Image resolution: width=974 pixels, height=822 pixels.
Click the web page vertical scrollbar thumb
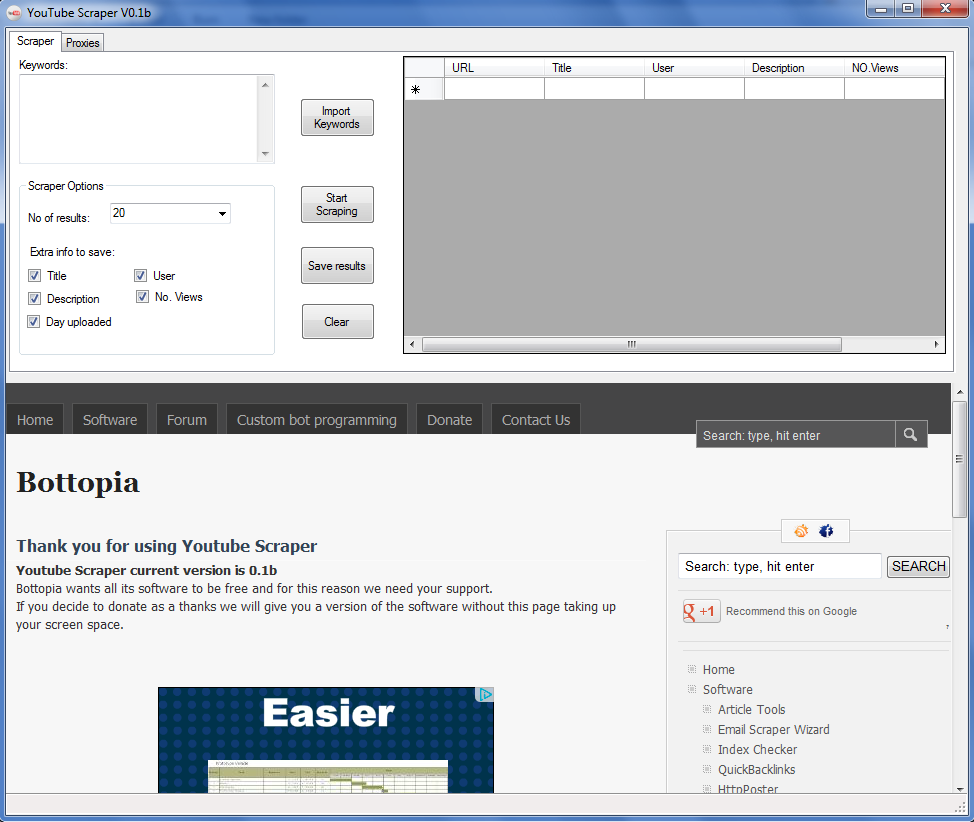point(960,459)
